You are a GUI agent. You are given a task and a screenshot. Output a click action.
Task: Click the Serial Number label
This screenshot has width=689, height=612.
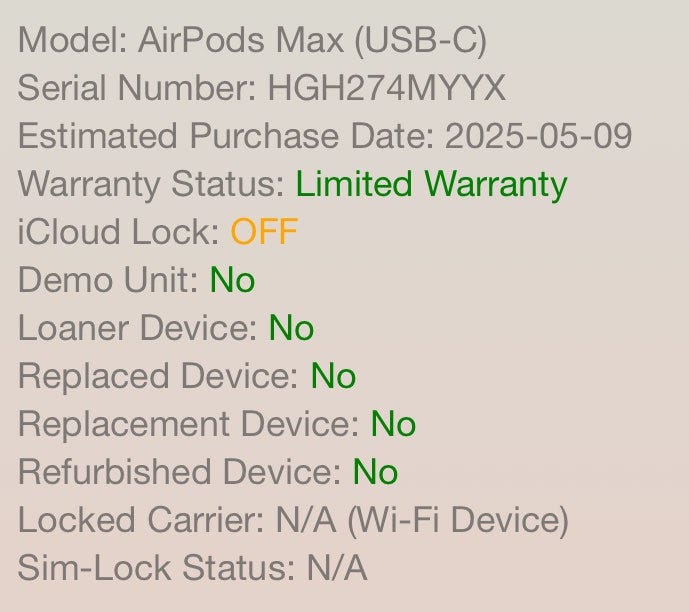pos(137,89)
